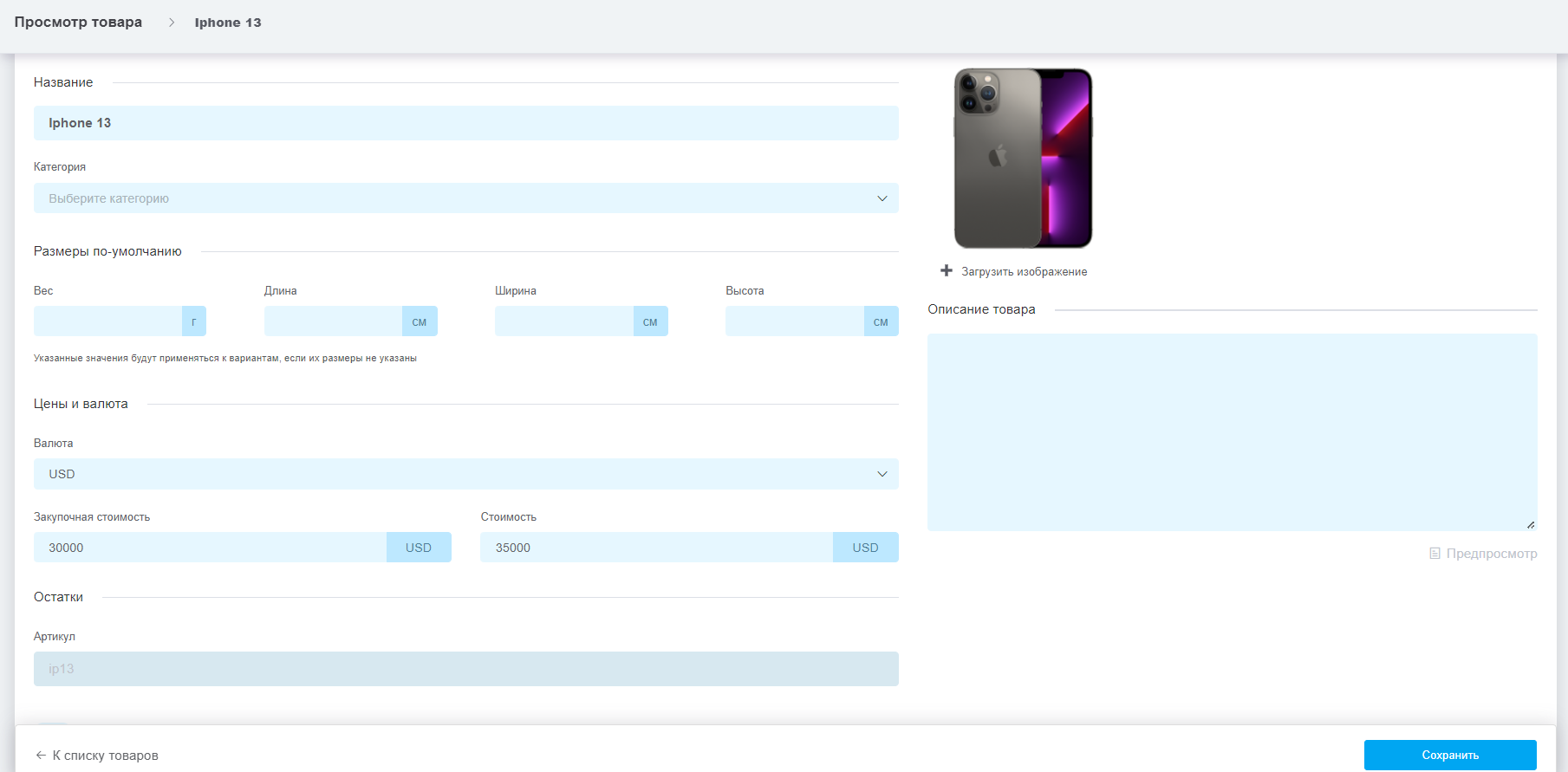Click the description area resize handle

(1531, 524)
